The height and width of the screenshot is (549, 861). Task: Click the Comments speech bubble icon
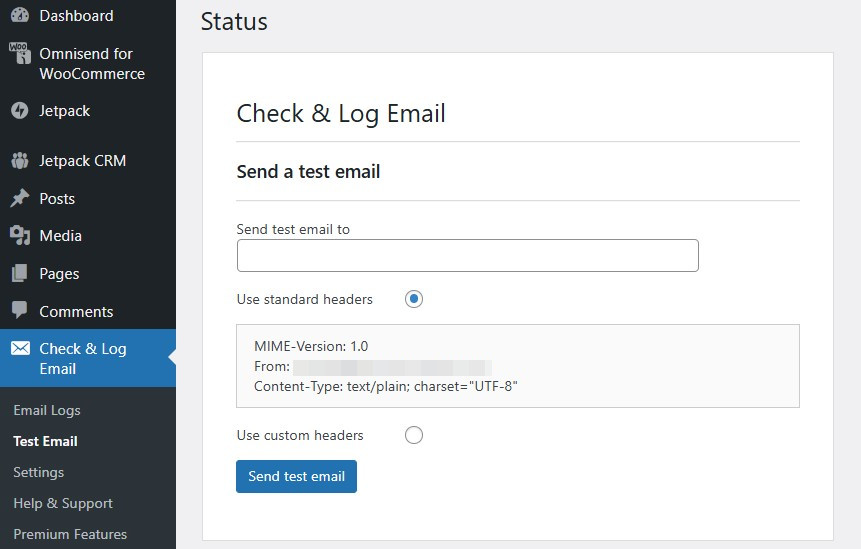click(x=20, y=310)
